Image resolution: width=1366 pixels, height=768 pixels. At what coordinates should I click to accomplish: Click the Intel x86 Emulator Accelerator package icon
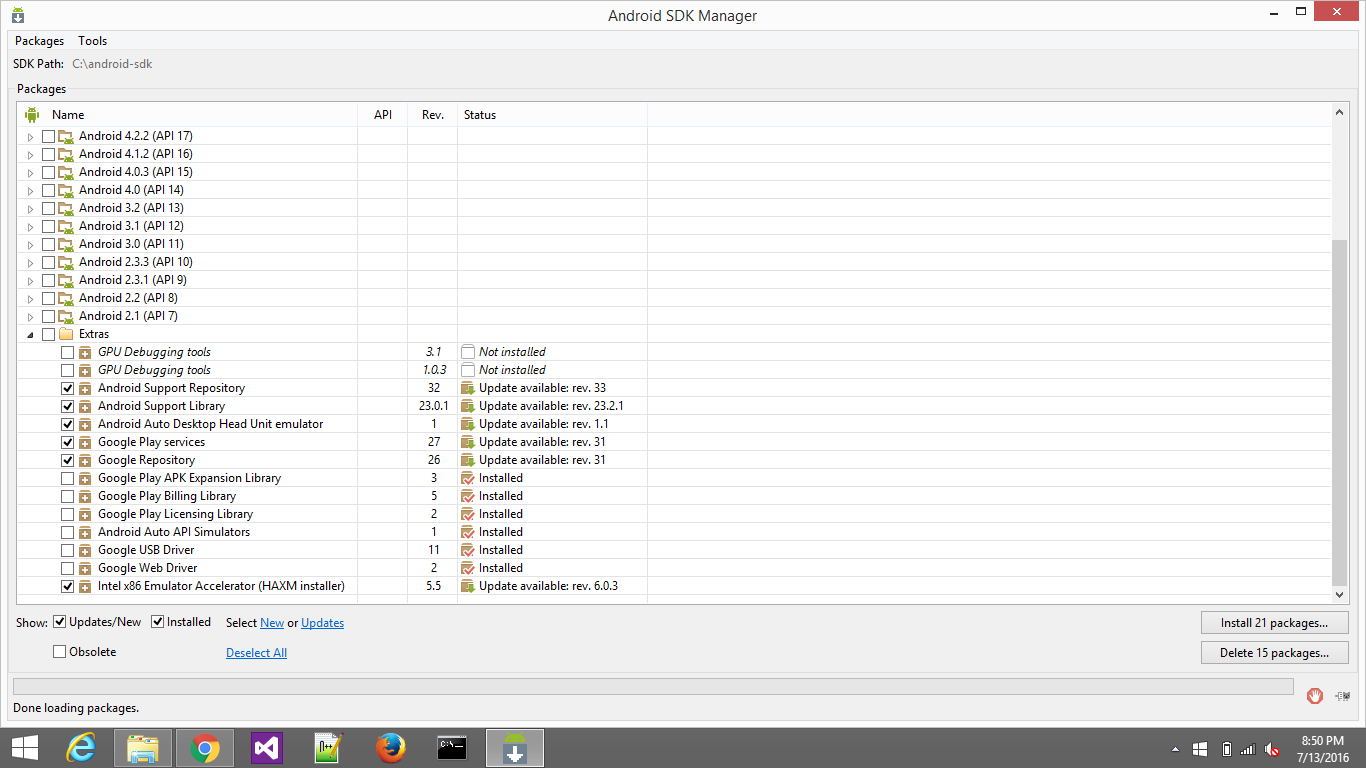(85, 586)
